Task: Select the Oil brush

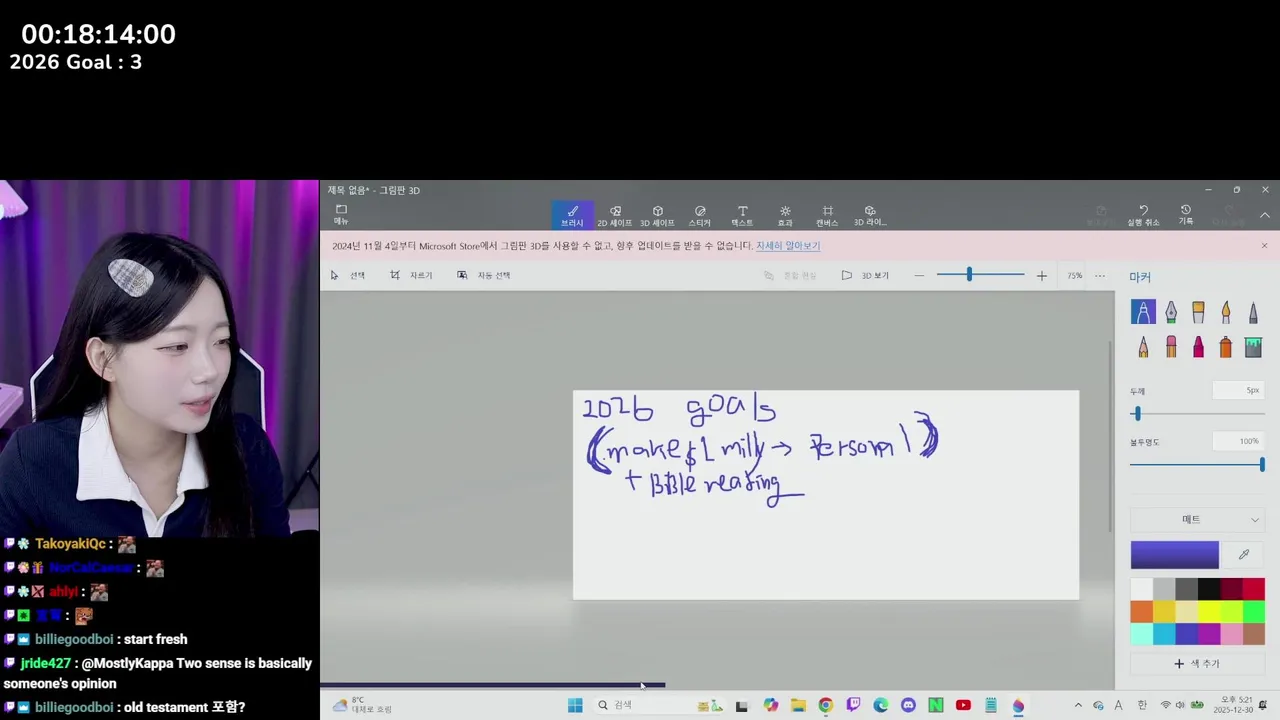Action: click(x=1198, y=312)
